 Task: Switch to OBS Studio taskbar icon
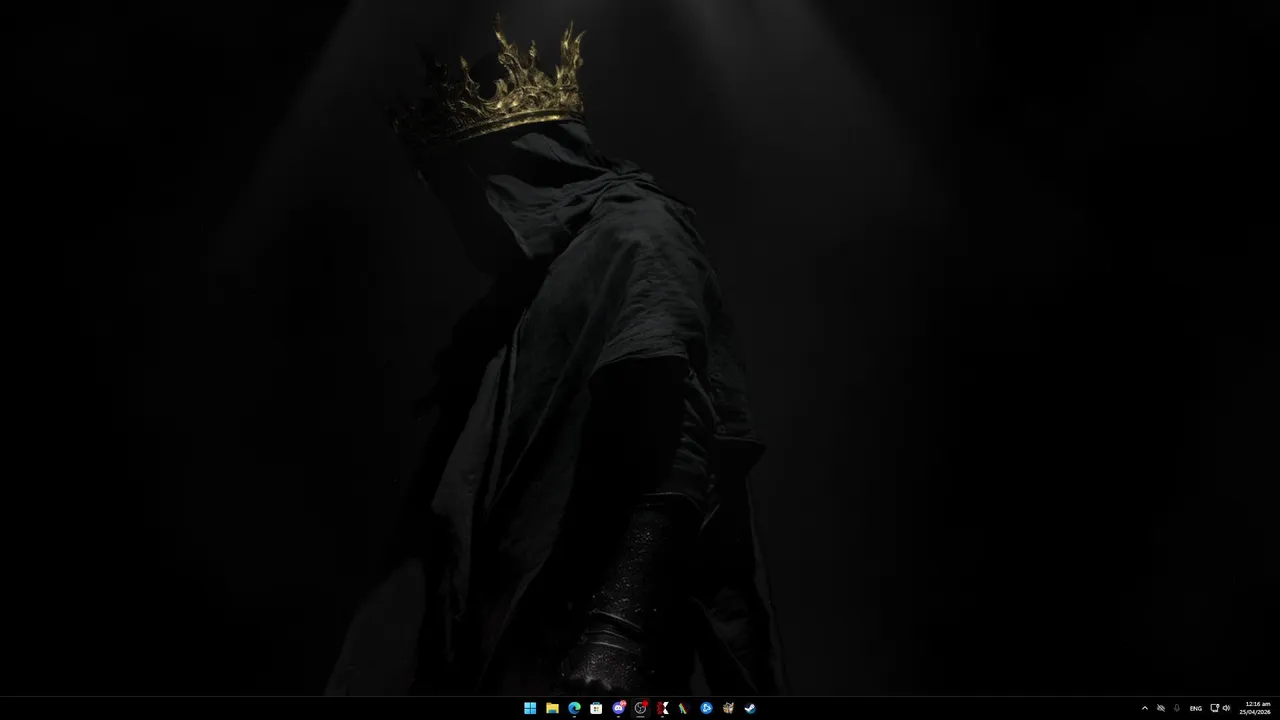(x=640, y=708)
